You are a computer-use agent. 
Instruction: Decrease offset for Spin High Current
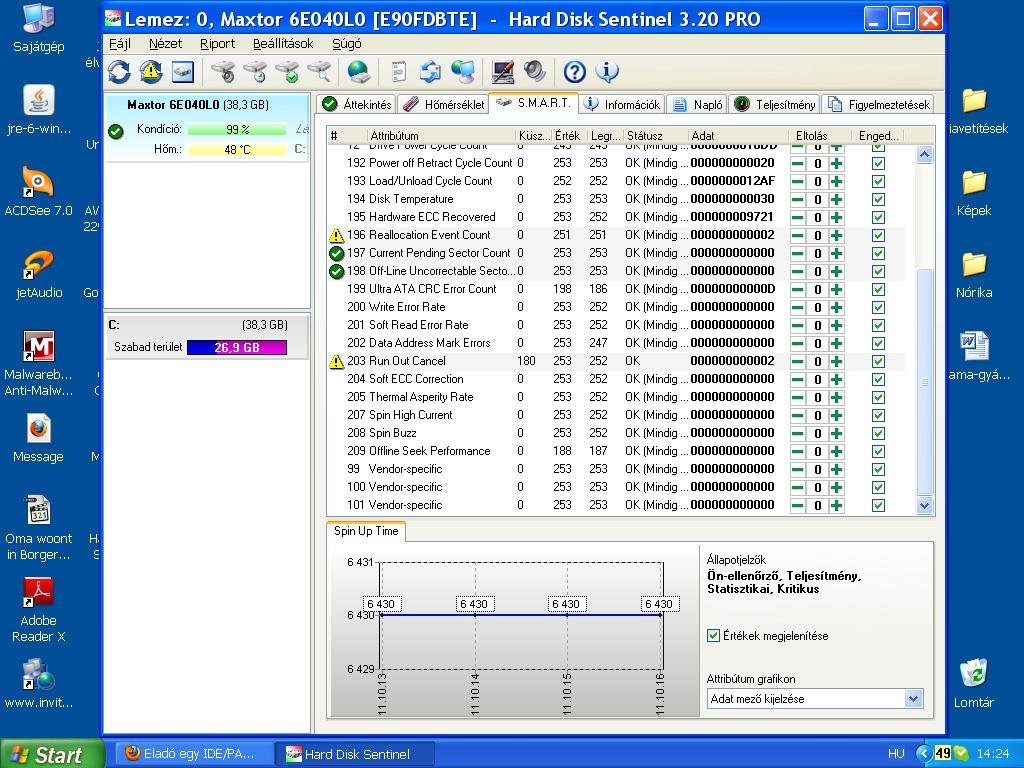tap(797, 415)
